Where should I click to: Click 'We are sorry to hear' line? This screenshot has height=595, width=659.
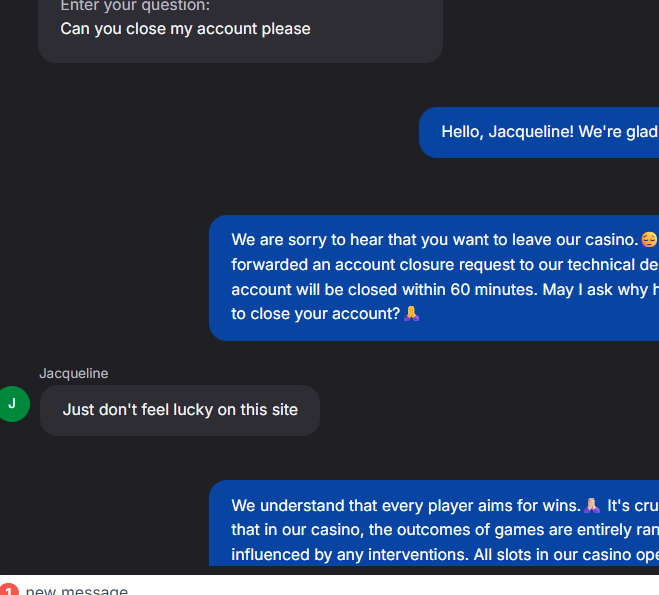pos(435,240)
